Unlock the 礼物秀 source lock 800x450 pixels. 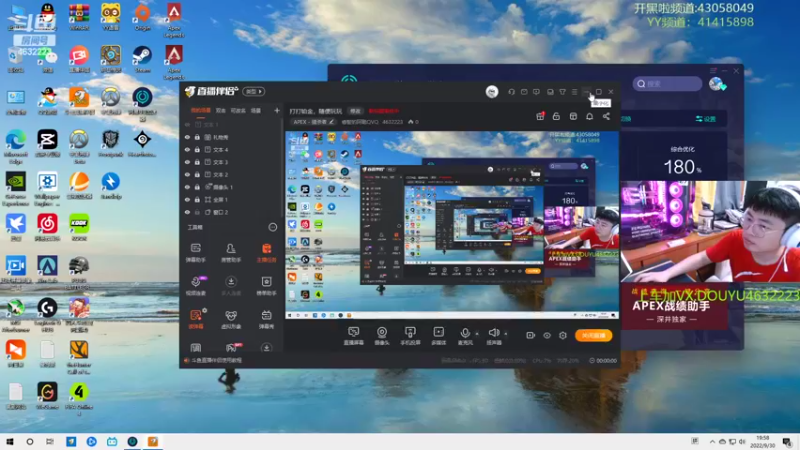coord(197,137)
